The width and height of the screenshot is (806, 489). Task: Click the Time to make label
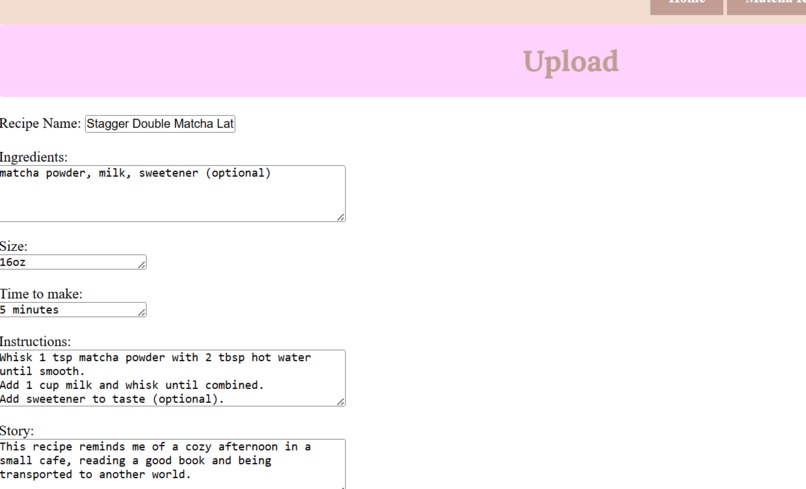[x=41, y=294]
